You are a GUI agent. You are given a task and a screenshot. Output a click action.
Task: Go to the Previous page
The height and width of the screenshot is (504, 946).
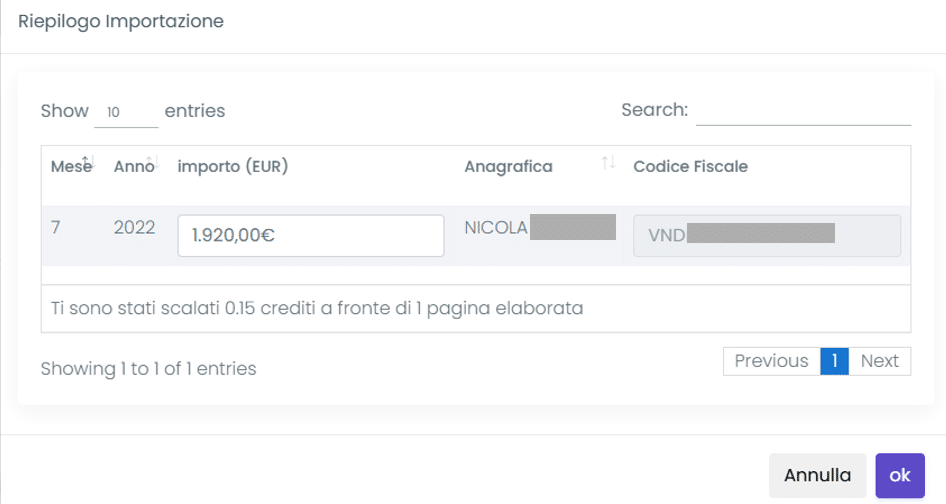tap(772, 361)
